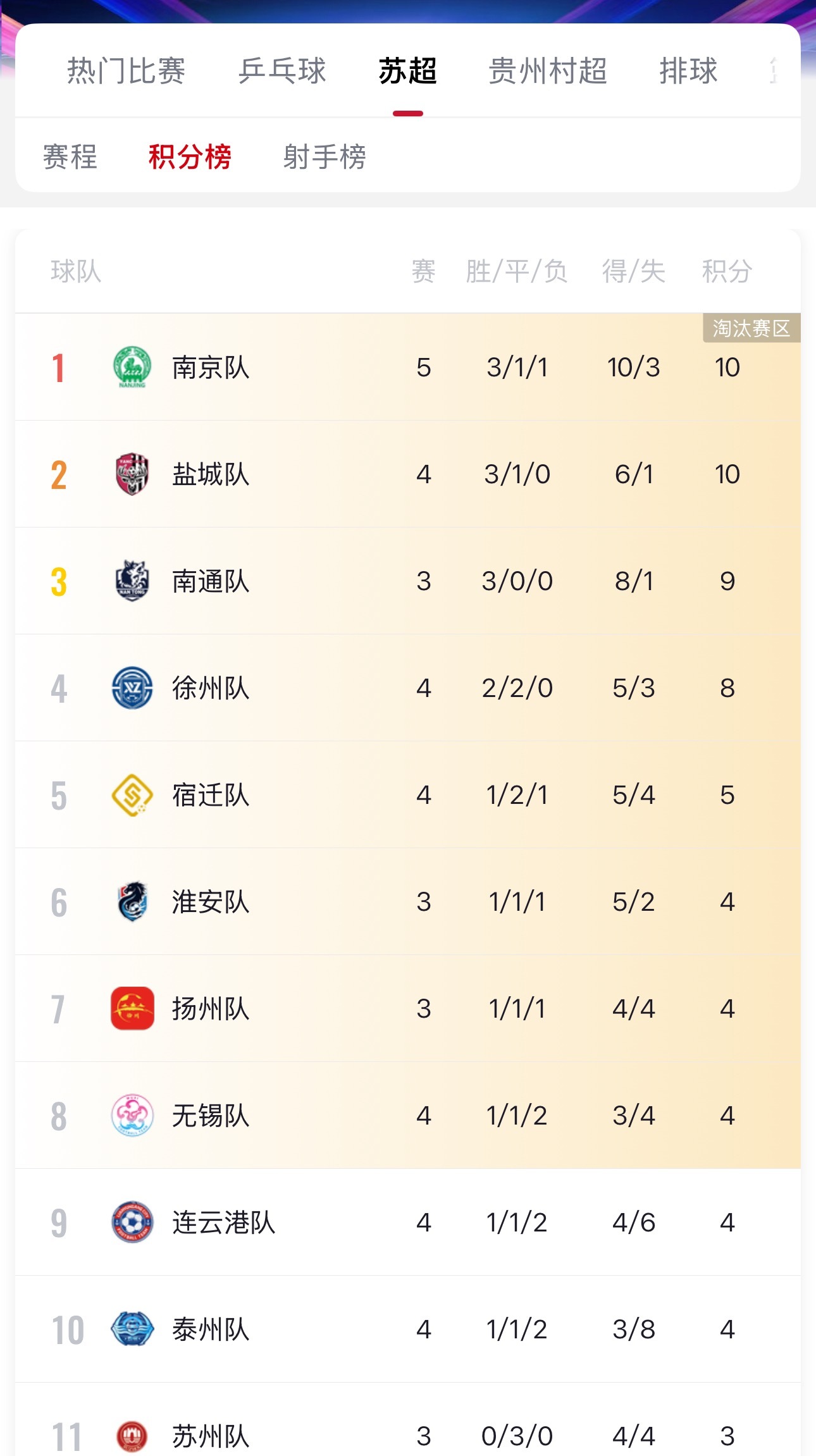Tap the 盐城队 team crest

pos(132,474)
